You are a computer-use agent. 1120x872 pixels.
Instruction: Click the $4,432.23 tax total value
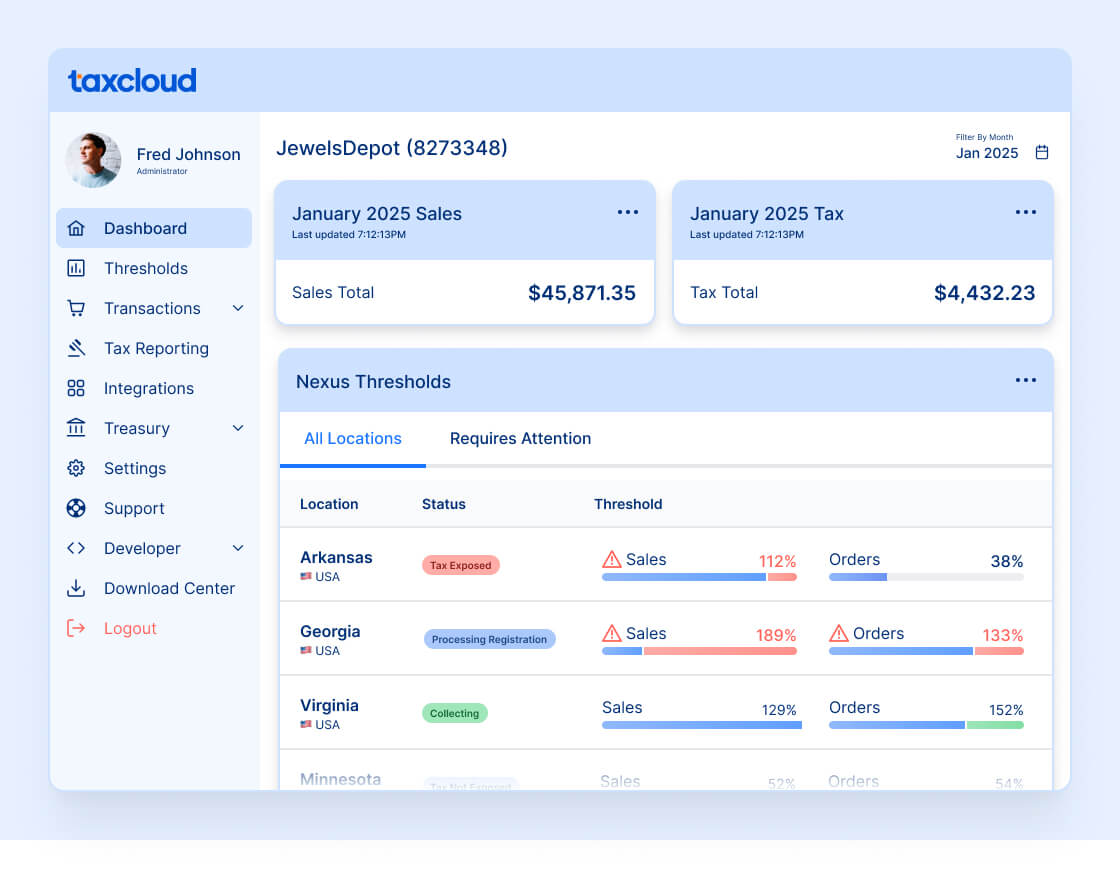click(x=984, y=293)
